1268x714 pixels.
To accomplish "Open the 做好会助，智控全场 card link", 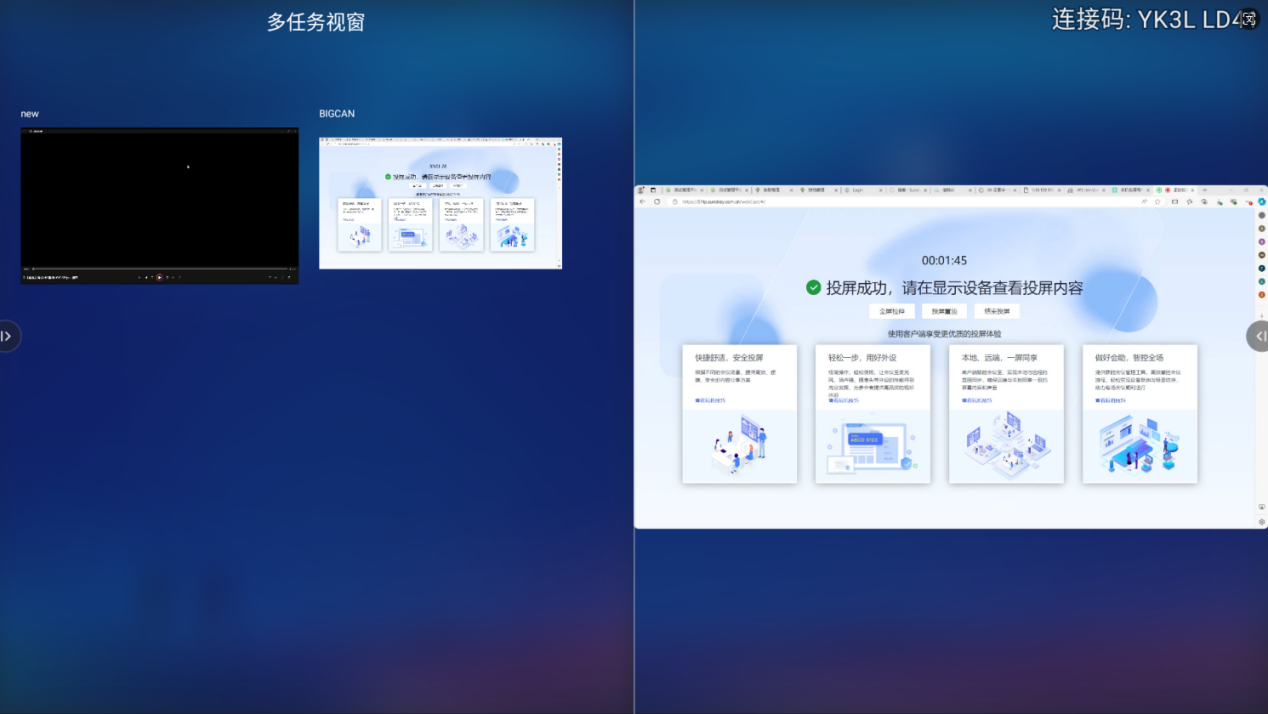I will 1110,400.
